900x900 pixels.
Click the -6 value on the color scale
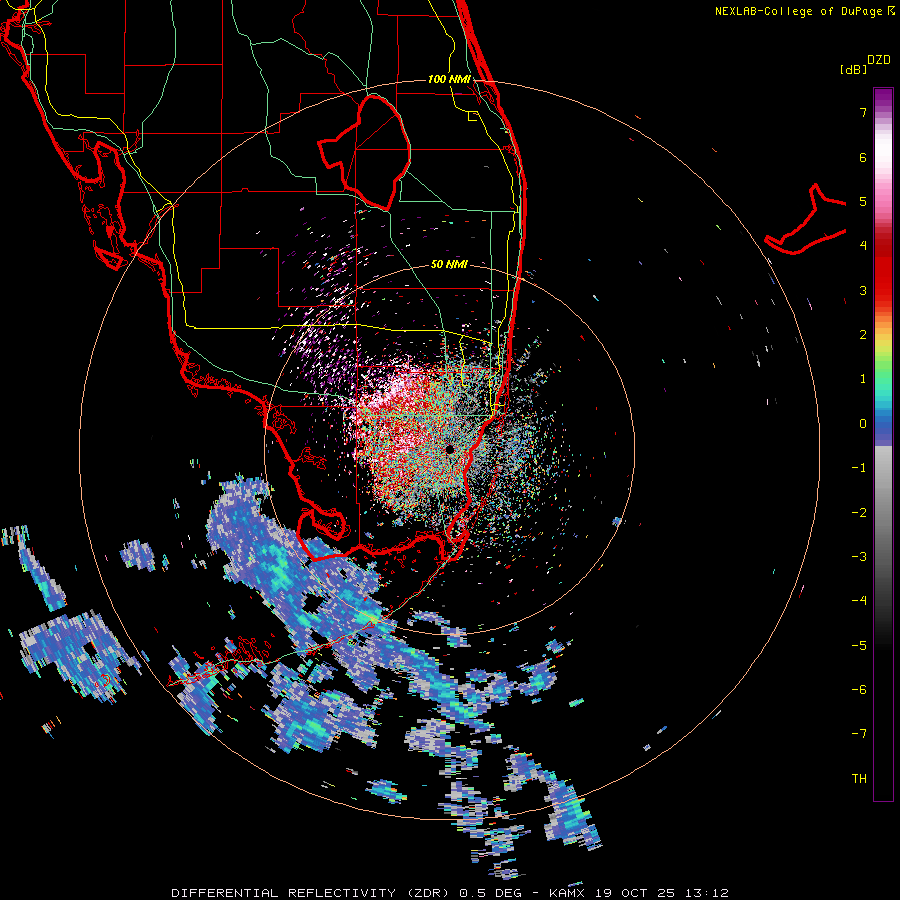coord(859,689)
